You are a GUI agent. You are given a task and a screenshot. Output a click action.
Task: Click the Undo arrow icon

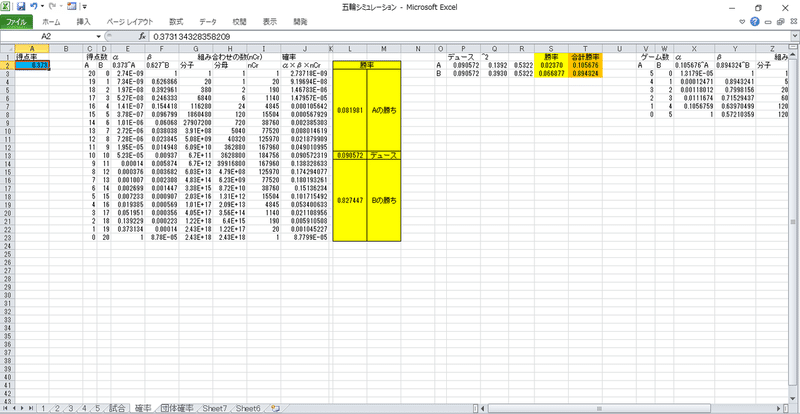[34, 7]
